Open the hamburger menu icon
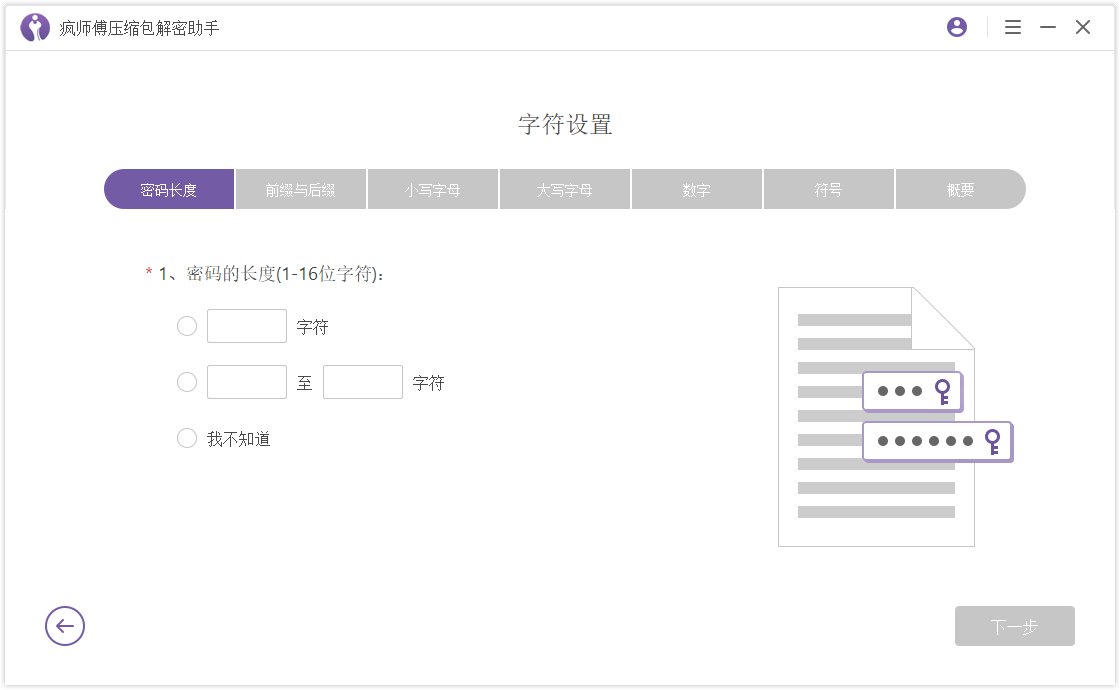This screenshot has height=690, width=1120. 1013,27
